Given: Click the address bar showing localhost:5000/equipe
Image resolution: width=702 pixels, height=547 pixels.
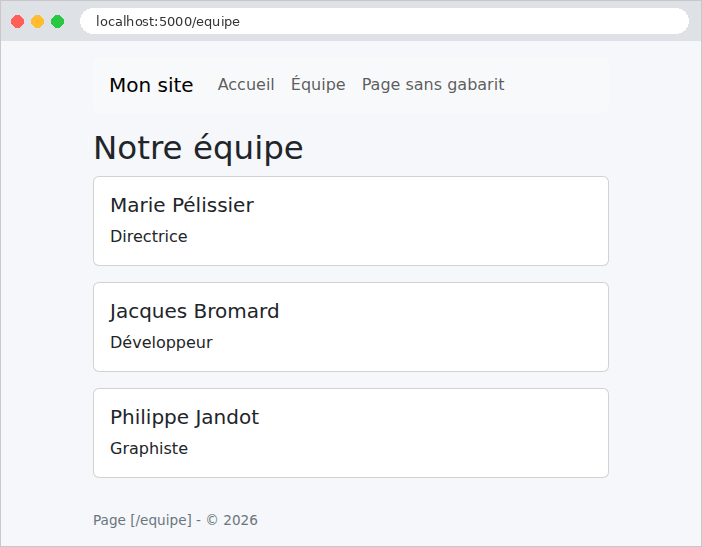Looking at the screenshot, I should click(x=384, y=21).
